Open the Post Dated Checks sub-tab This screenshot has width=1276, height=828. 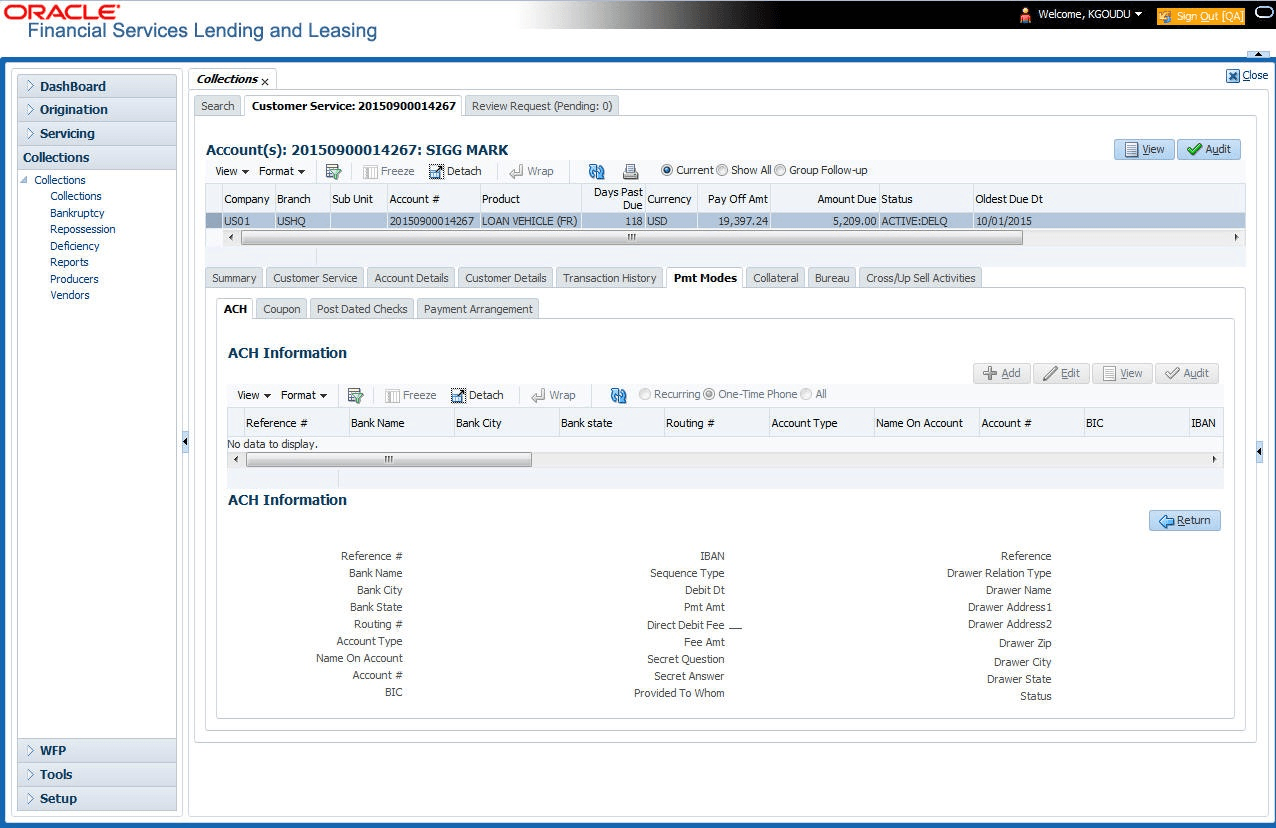[x=362, y=309]
